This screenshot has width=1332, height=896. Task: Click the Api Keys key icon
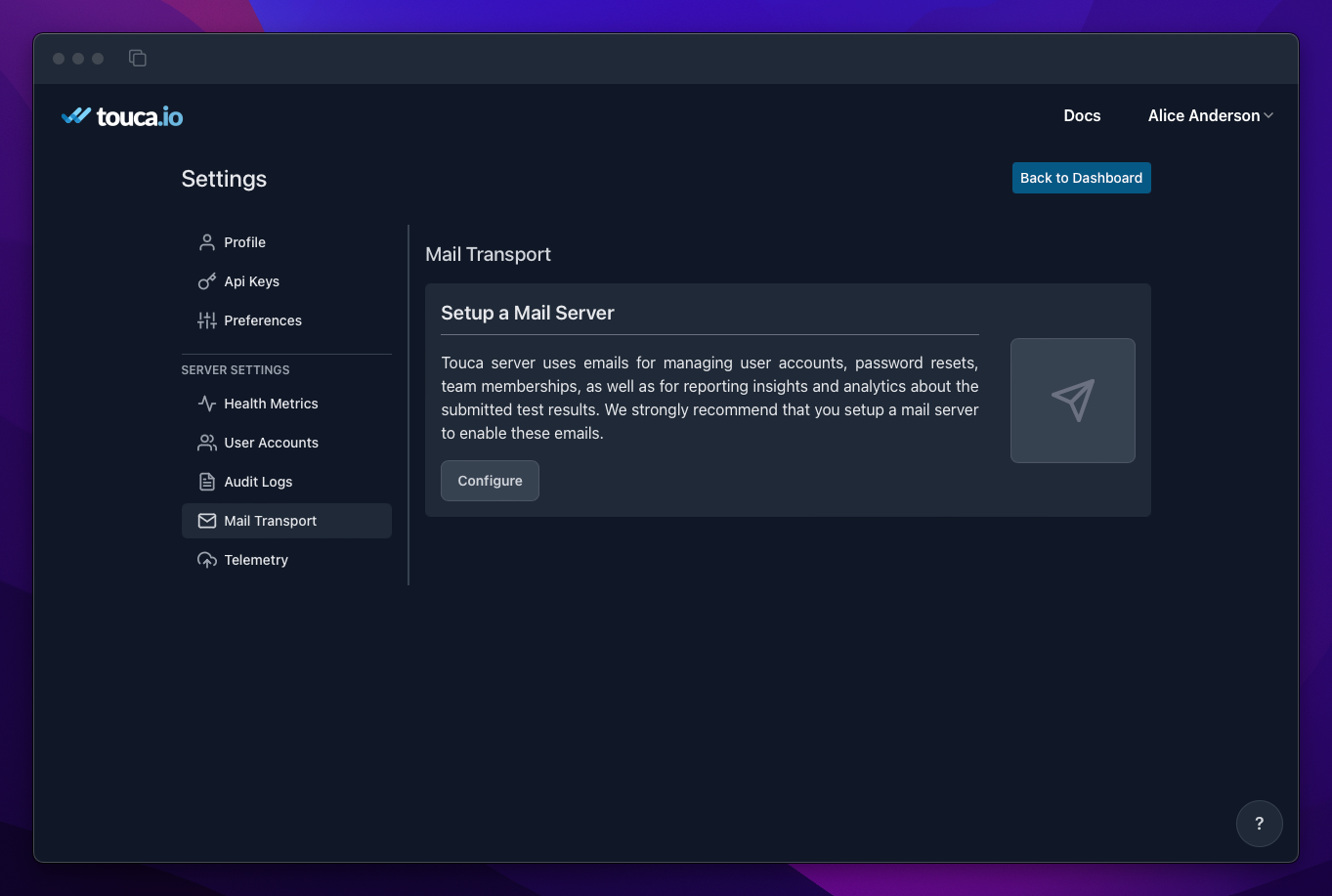(207, 281)
